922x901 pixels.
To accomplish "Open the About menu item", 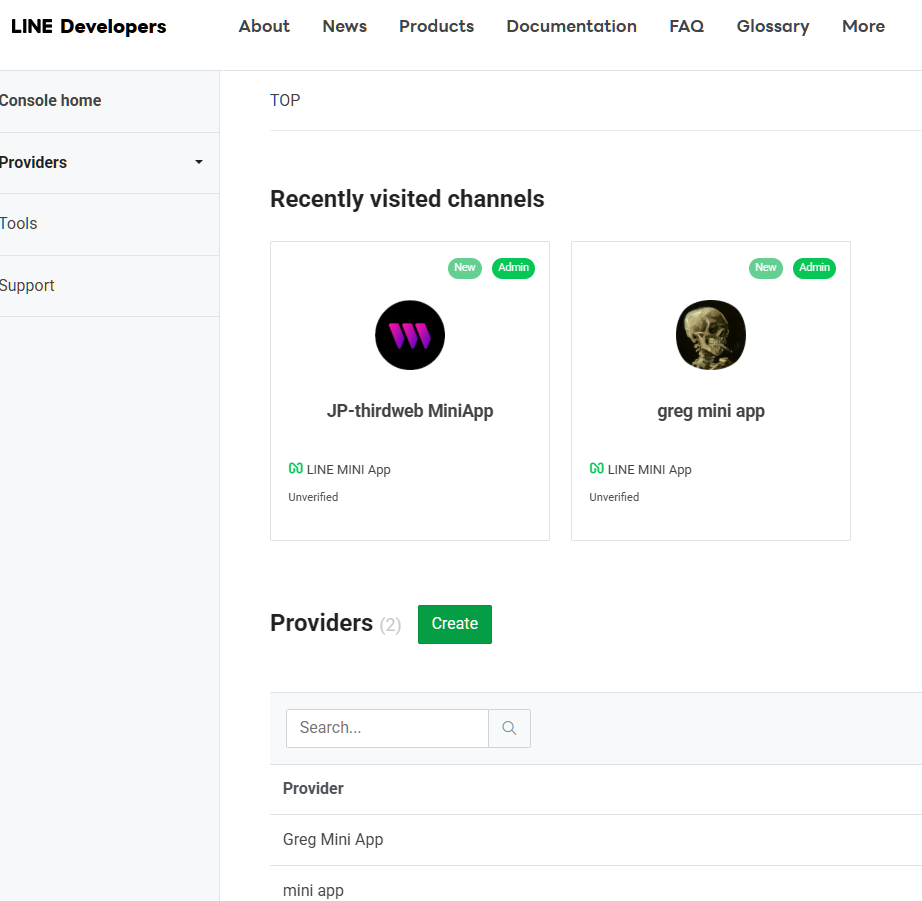I will (x=264, y=26).
